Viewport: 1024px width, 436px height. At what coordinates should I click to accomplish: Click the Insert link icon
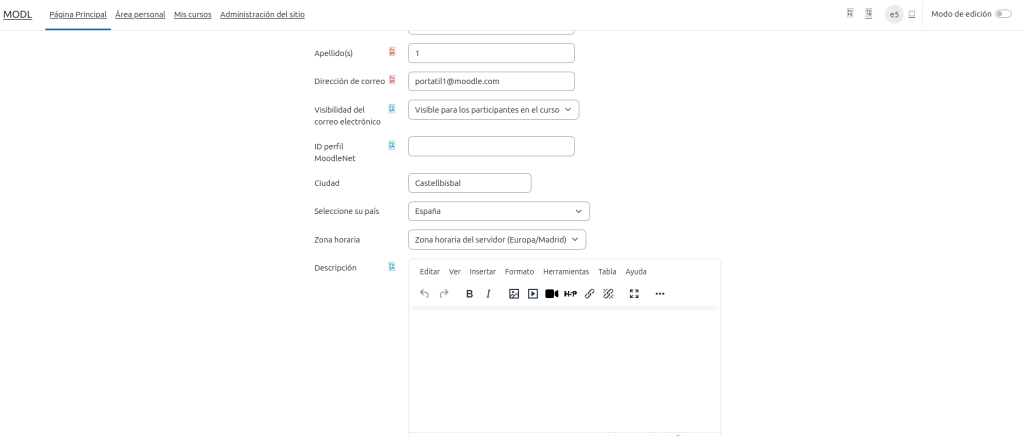pos(589,294)
